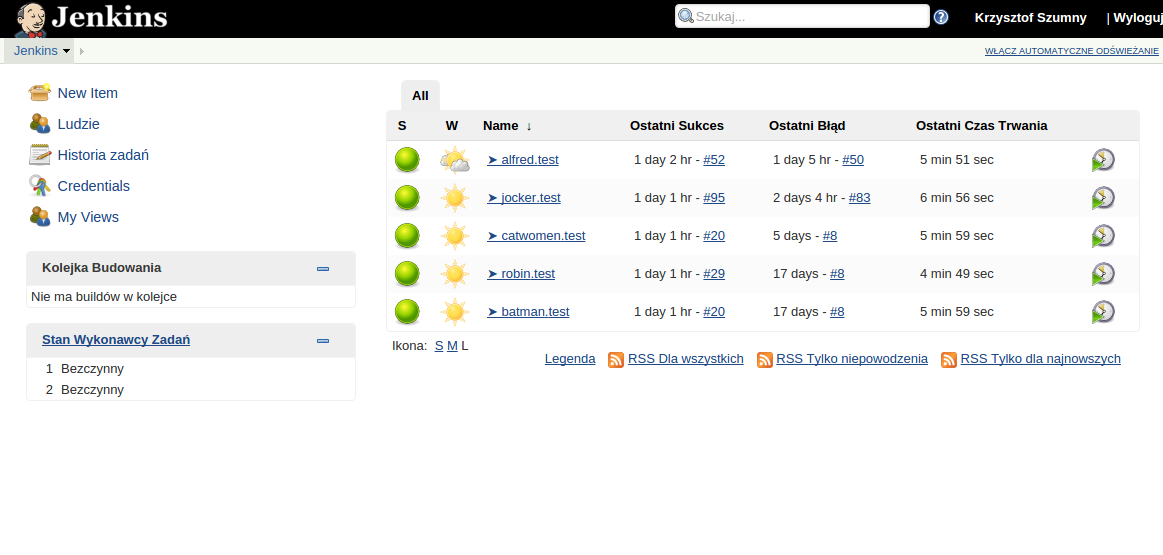Click the Jenkins butler logo icon

(30, 19)
